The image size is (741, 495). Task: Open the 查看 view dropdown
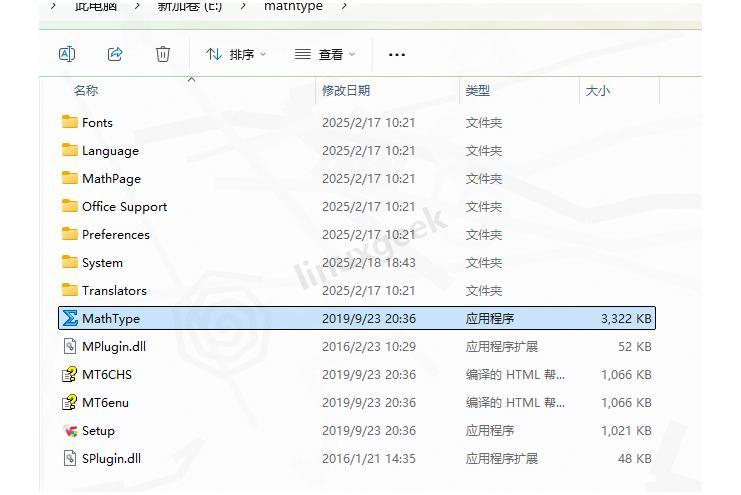325,55
